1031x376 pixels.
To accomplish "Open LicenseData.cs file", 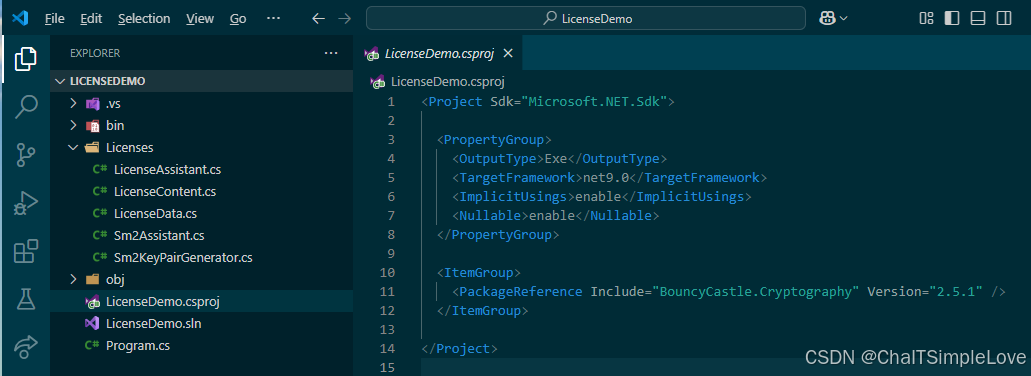I will point(155,214).
